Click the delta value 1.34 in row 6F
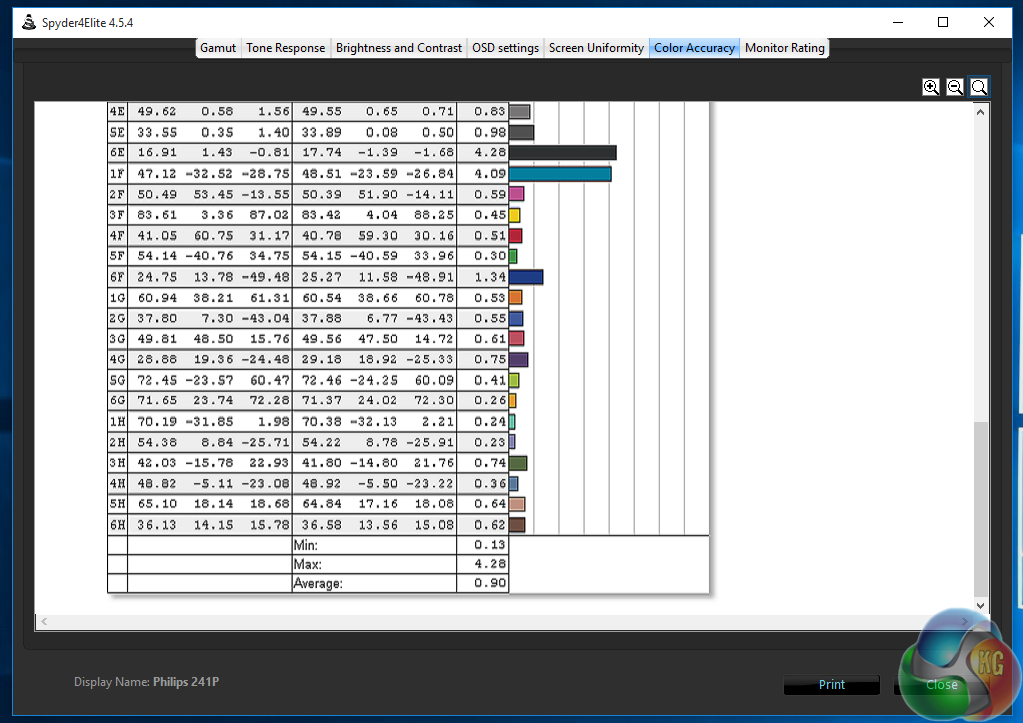Screen dimensions: 1023x723 [490, 277]
